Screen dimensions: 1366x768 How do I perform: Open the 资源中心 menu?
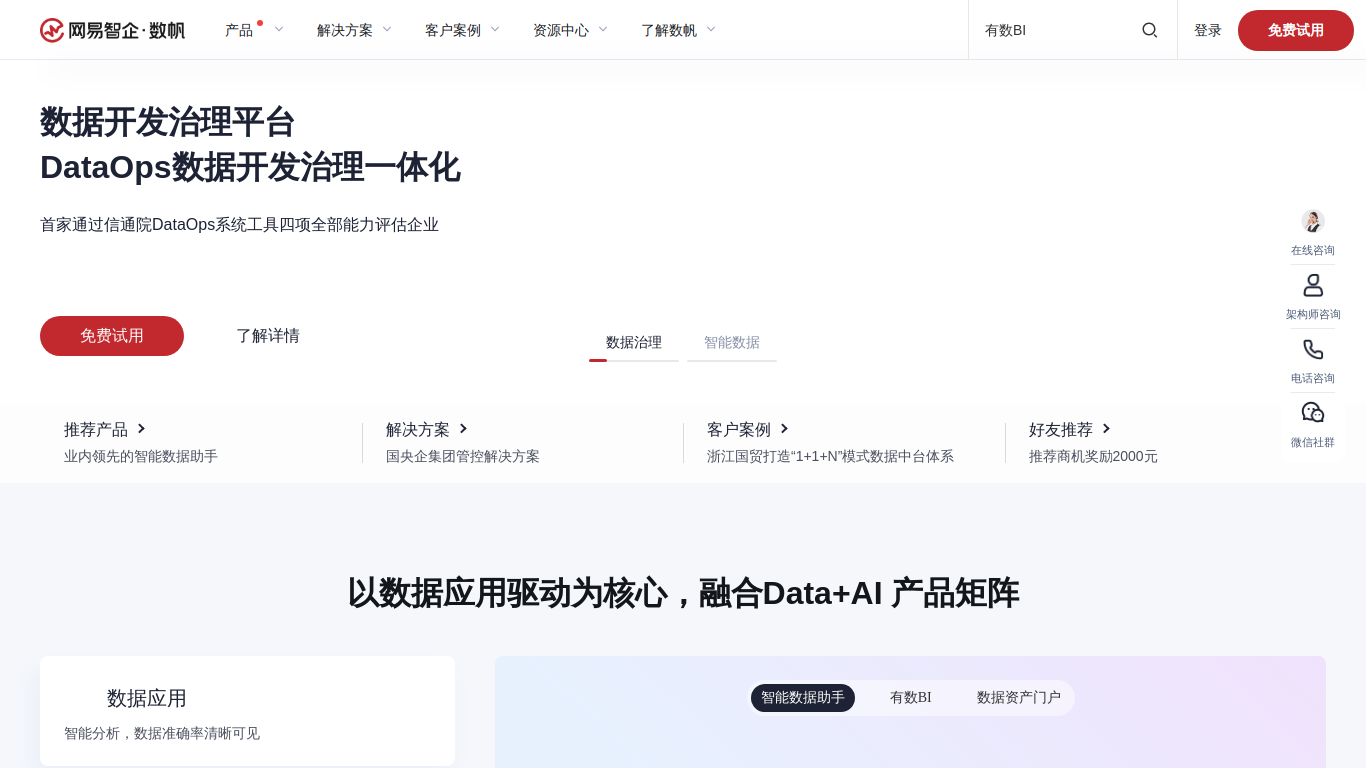(561, 30)
